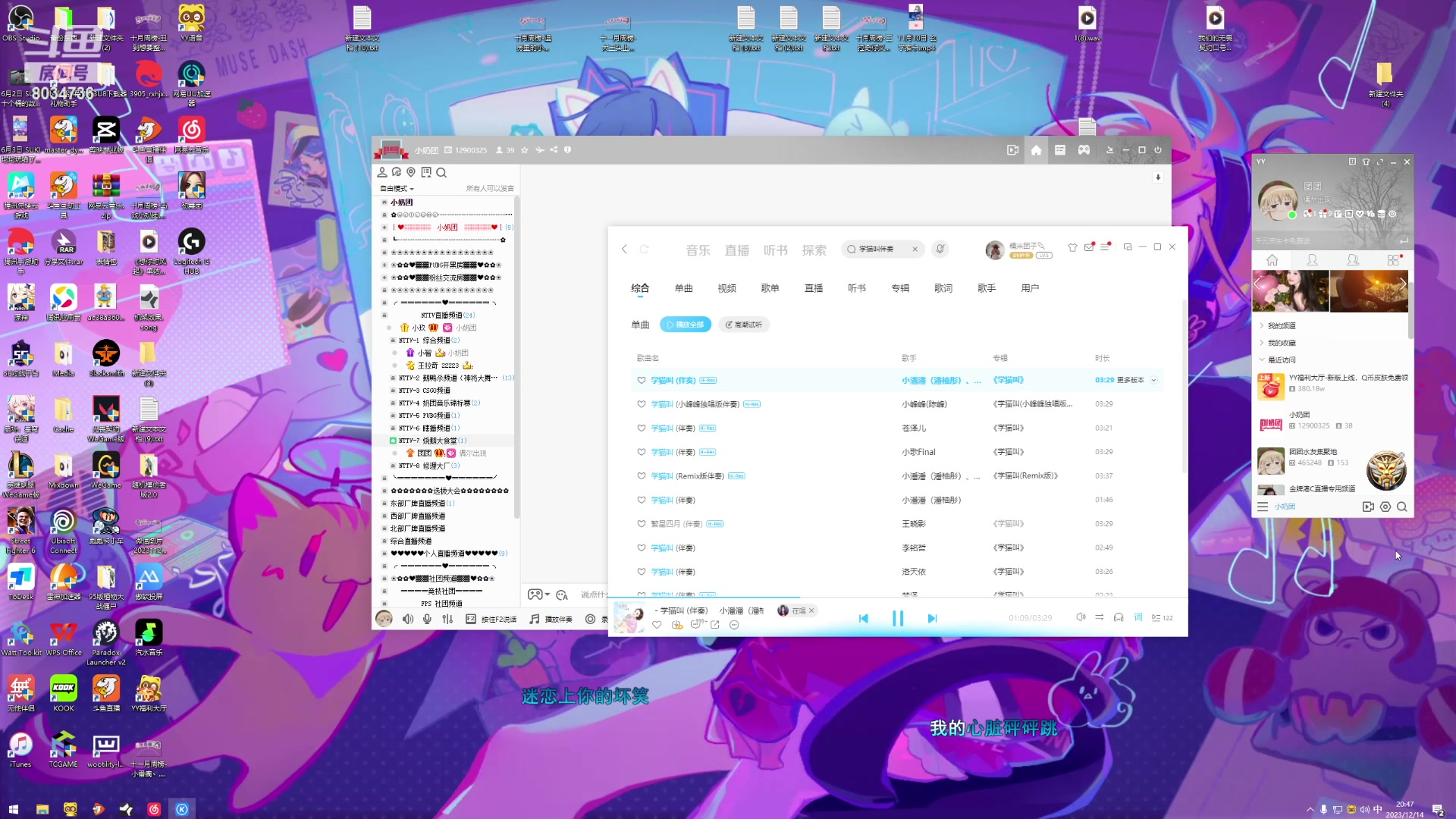
Task: Like the currently playing song with heart icon
Action: coord(657,625)
